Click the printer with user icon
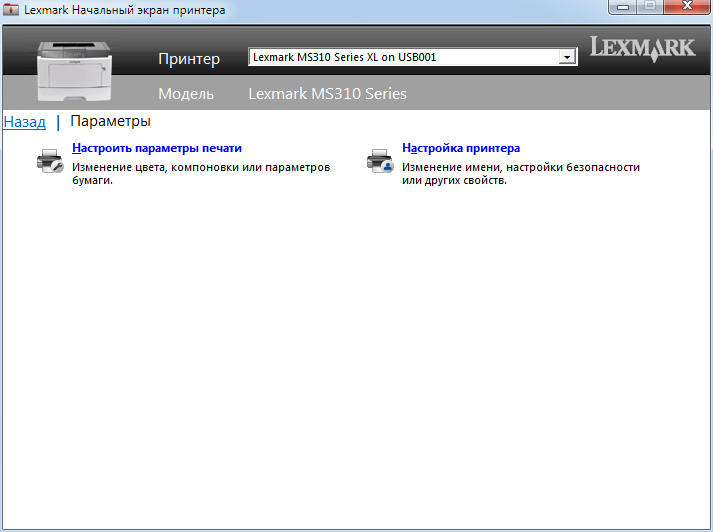 click(380, 161)
